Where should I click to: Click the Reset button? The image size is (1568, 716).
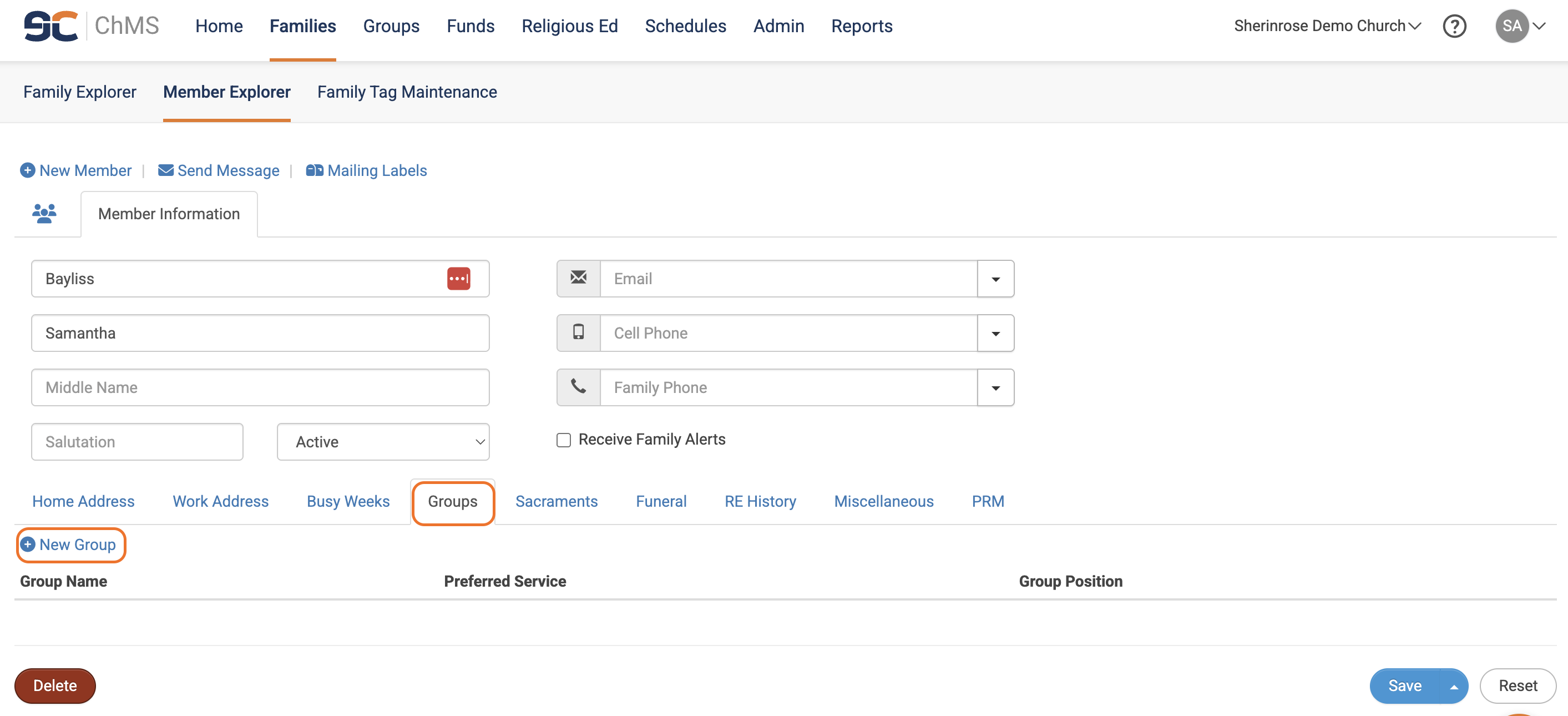click(x=1517, y=685)
